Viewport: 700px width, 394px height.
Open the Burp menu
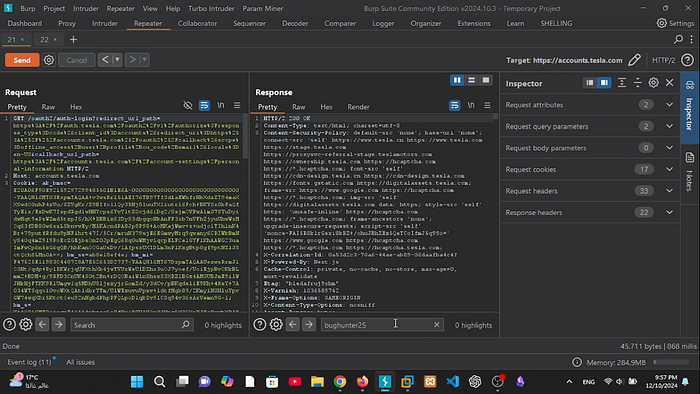tap(28, 8)
